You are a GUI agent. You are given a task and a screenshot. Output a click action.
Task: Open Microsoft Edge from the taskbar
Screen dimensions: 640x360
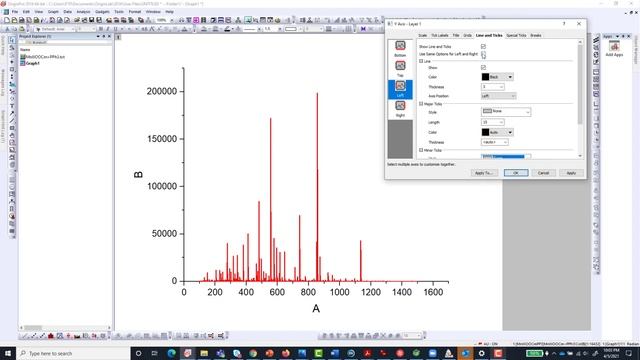[x=171, y=353]
